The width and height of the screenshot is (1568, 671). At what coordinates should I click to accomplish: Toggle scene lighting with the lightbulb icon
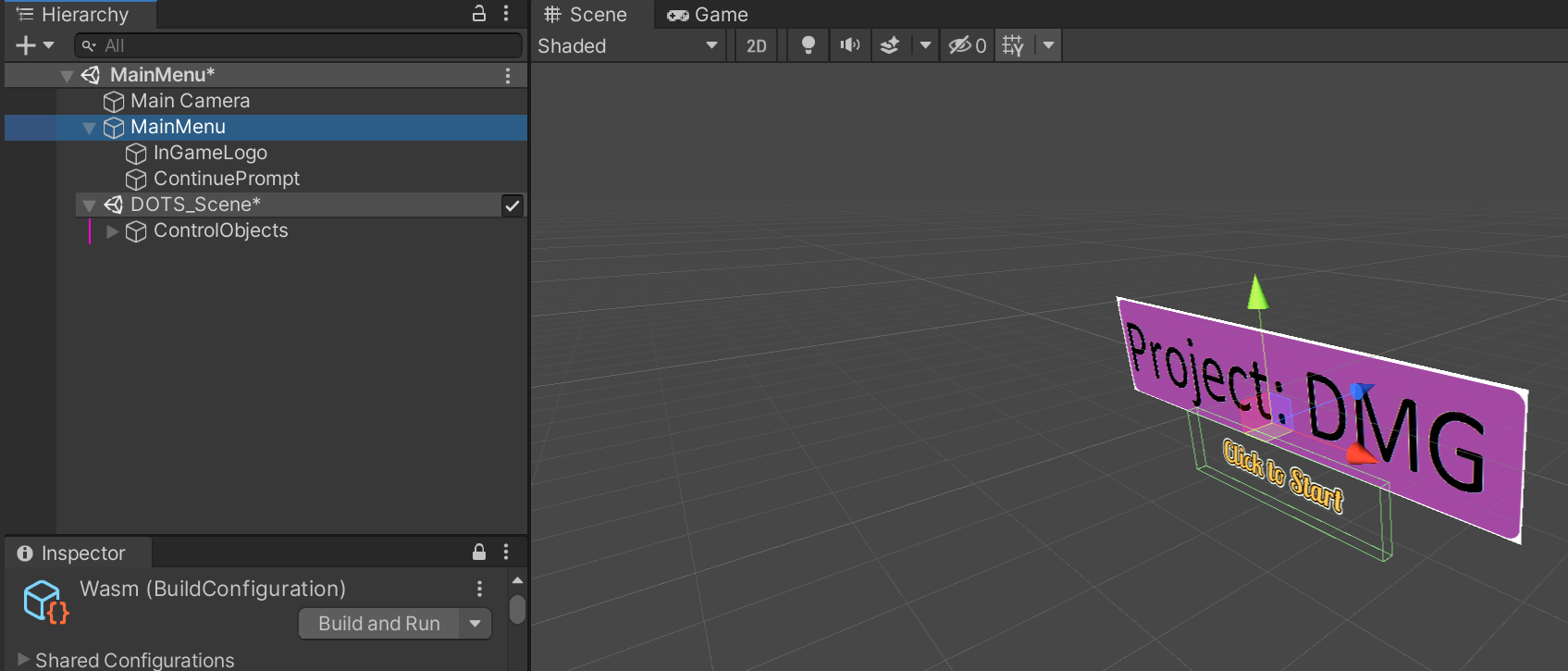809,45
